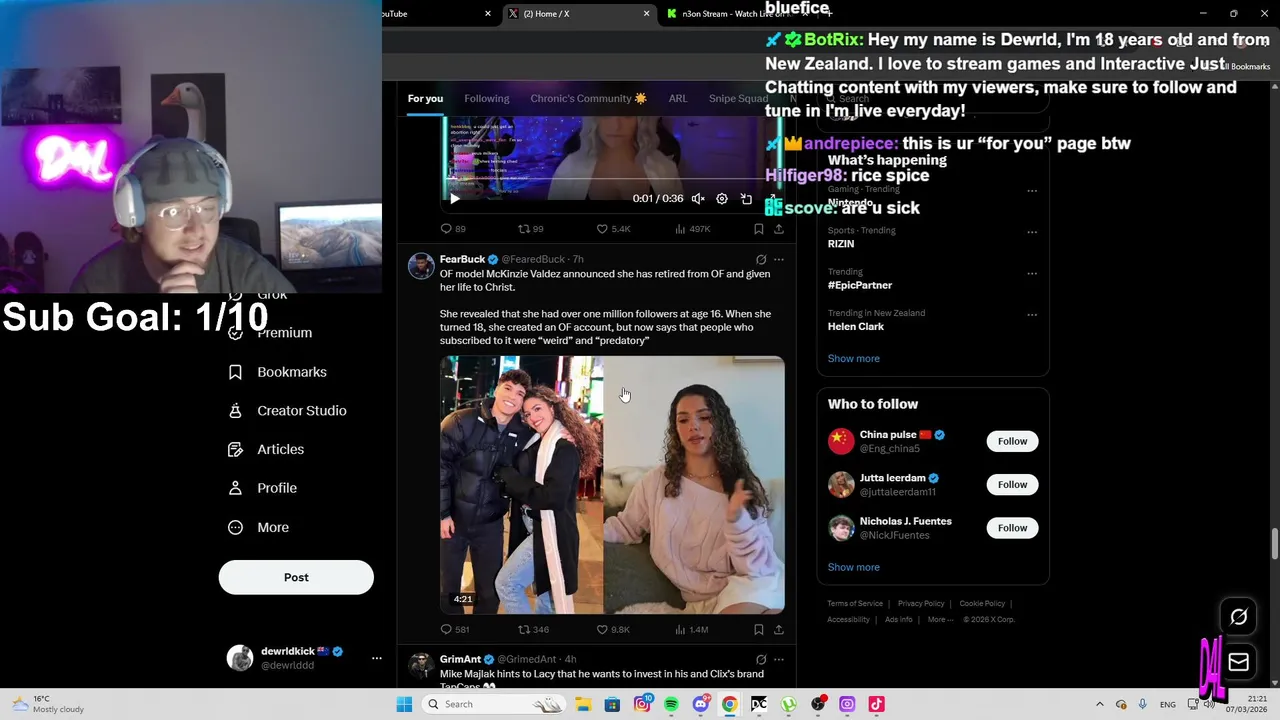
Task: Open Bookmarks in the X sidebar
Action: point(277,372)
